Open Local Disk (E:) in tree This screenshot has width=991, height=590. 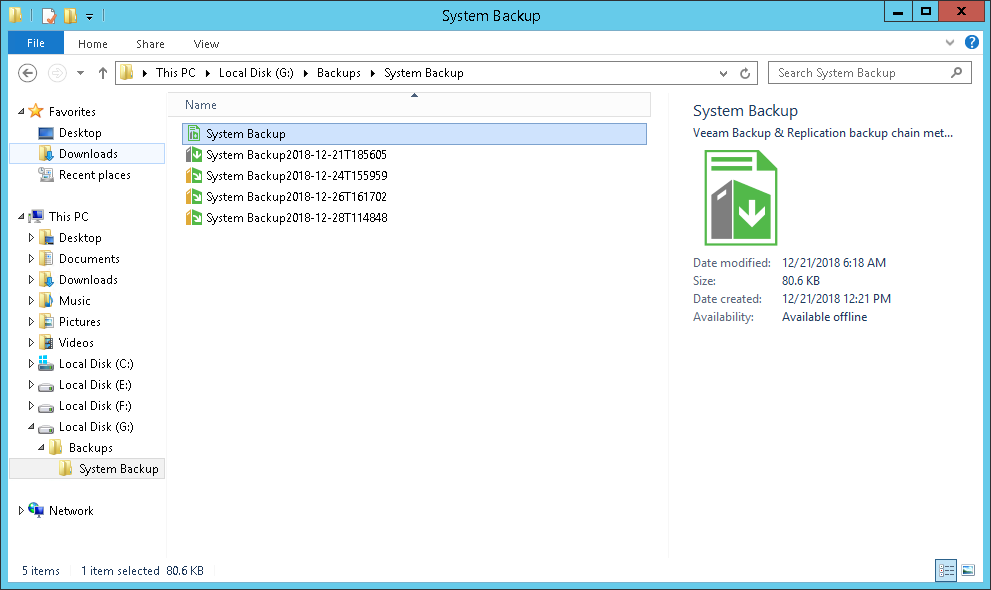[x=95, y=385]
